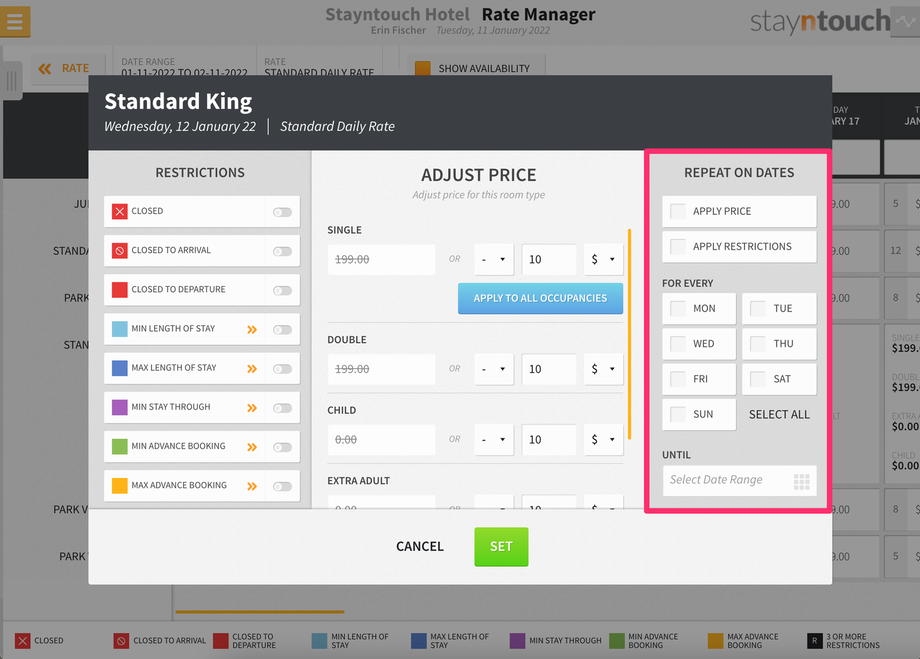Expand Min Length of Stay double arrows
Viewport: 920px width, 659px height.
[252, 330]
